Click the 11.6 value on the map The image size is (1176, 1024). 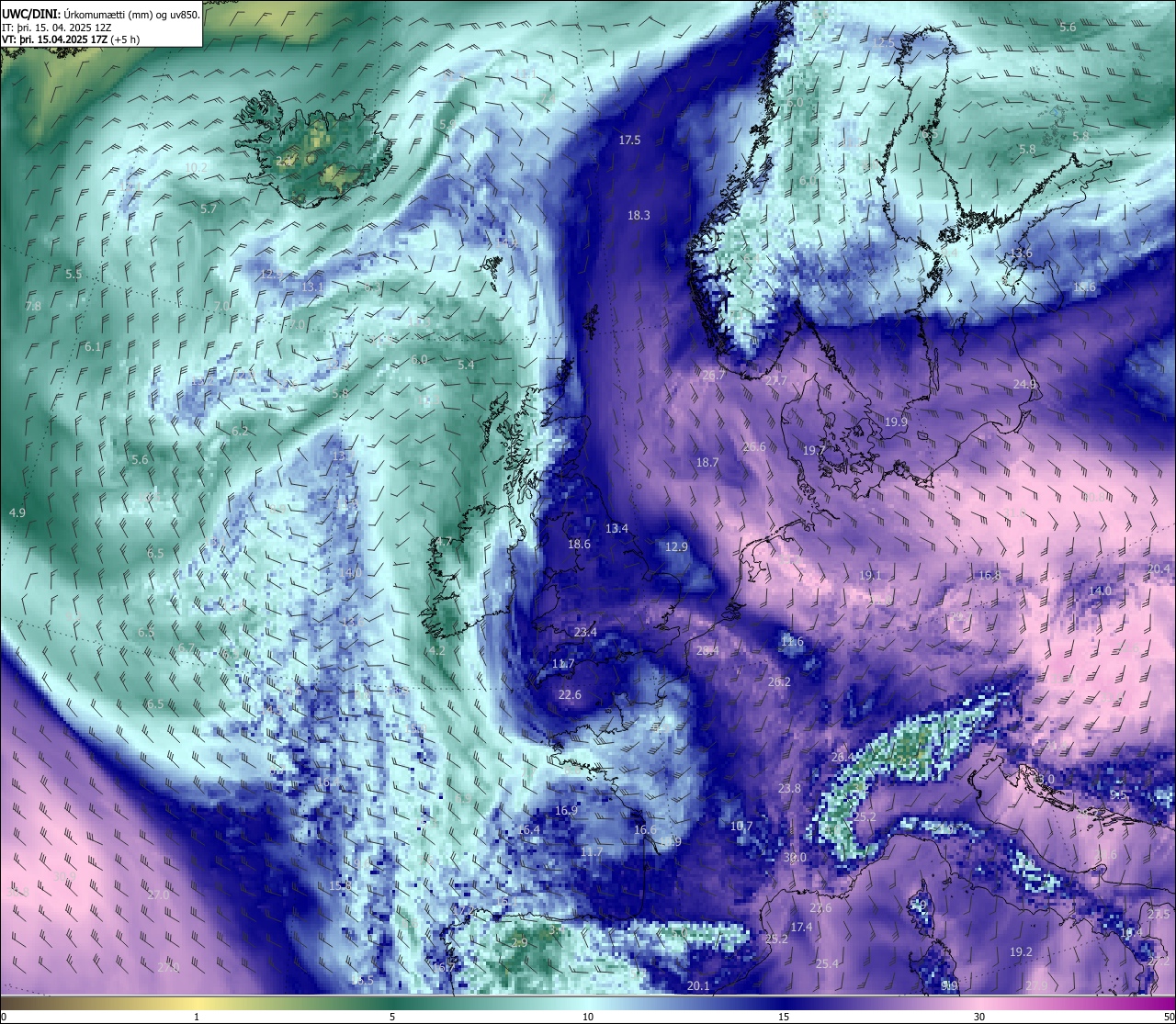point(791,641)
